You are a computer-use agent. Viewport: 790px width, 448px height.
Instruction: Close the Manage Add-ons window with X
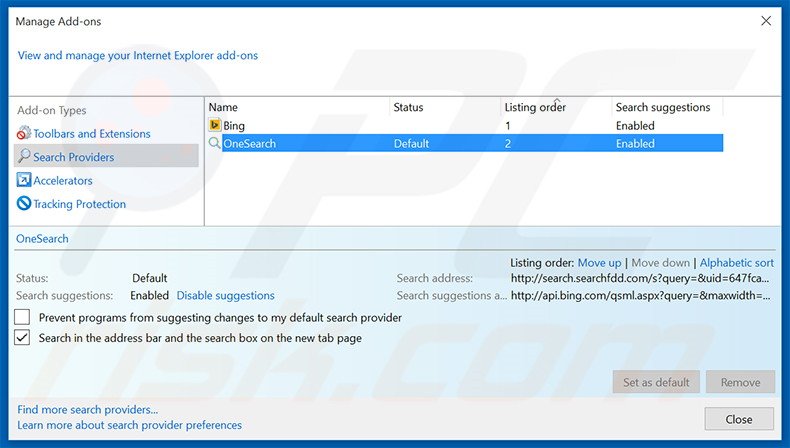click(766, 21)
